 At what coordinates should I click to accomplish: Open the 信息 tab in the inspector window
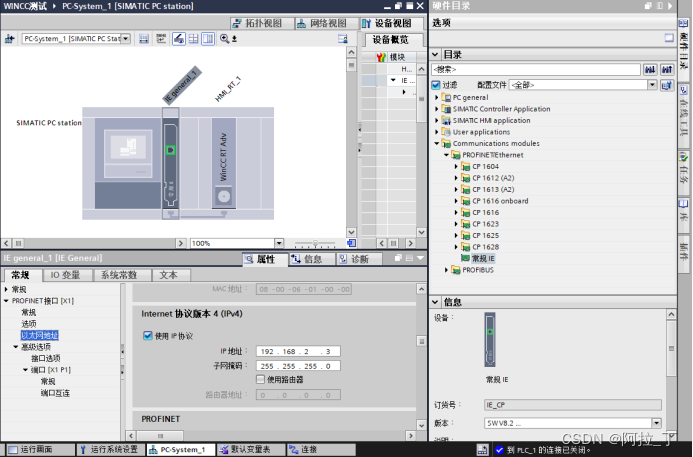click(x=312, y=259)
